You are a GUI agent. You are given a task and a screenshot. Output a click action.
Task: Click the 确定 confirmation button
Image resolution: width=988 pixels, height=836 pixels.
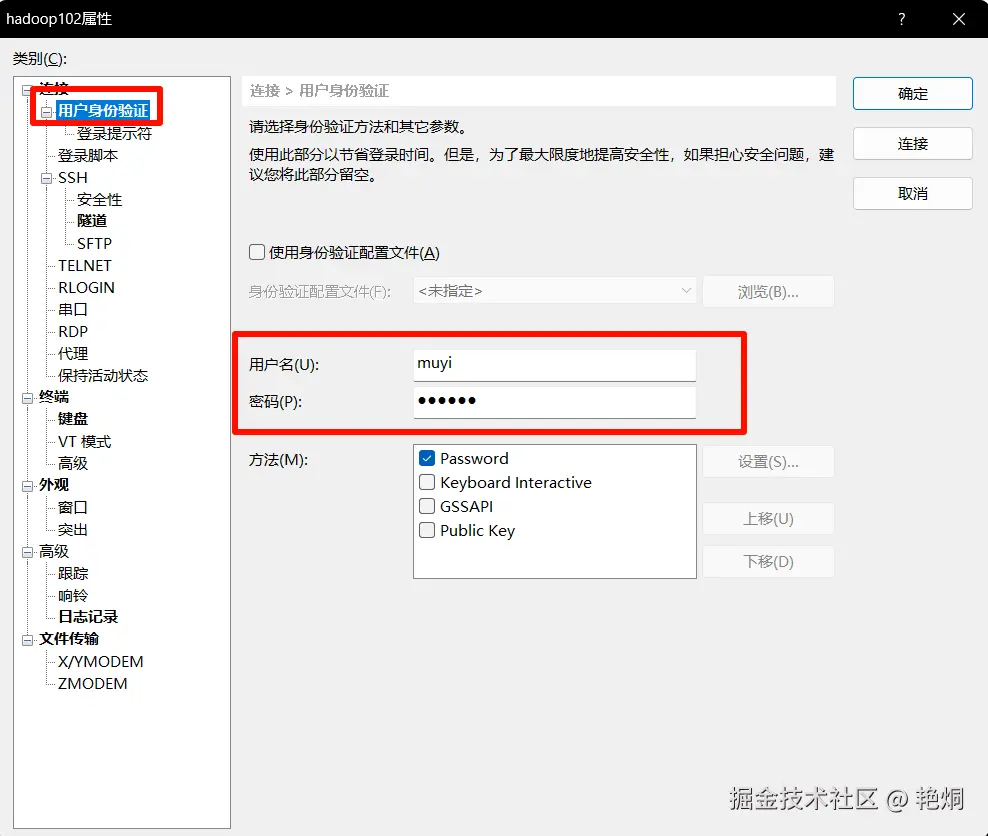(911, 93)
